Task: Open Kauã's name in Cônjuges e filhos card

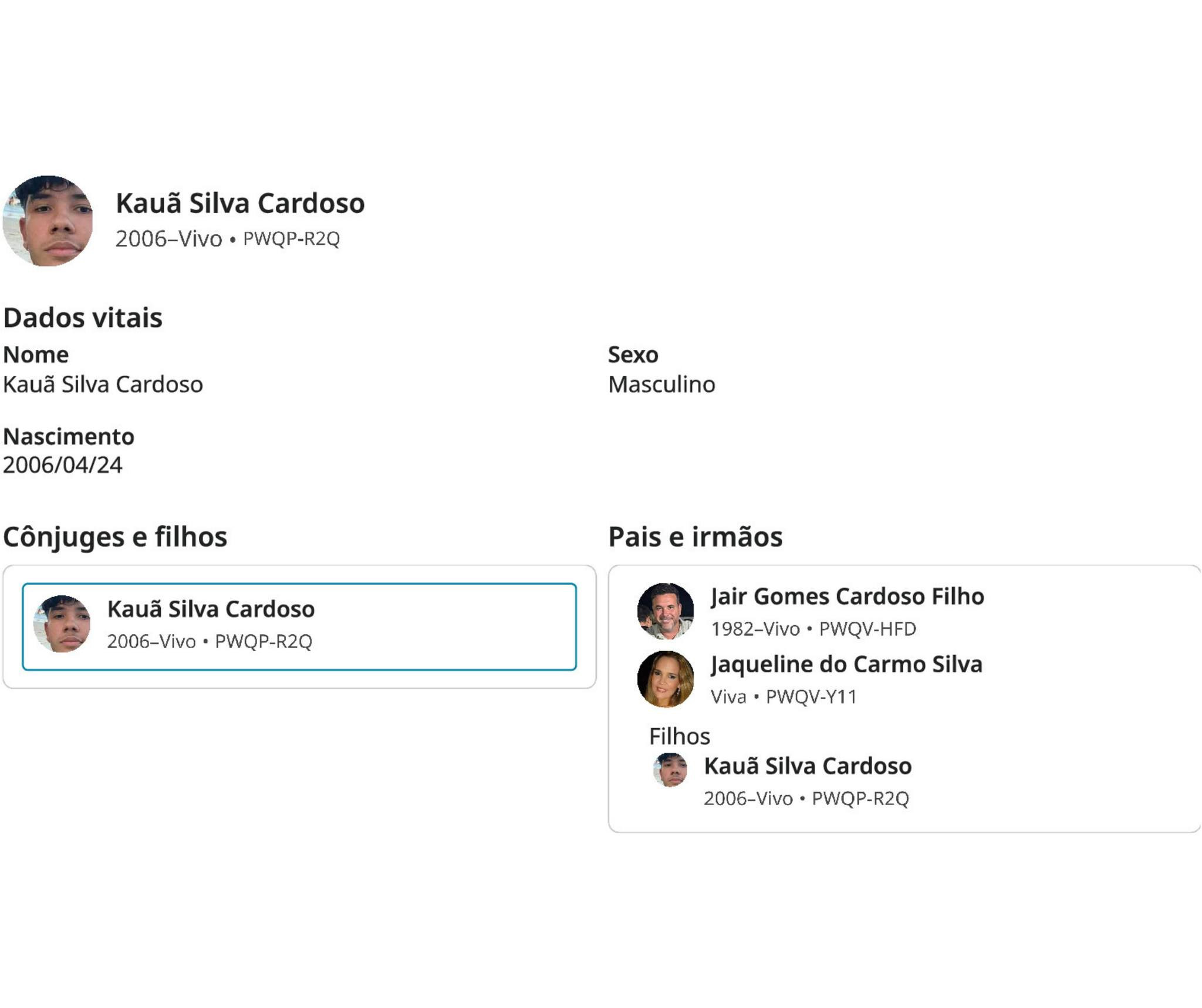Action: click(211, 609)
